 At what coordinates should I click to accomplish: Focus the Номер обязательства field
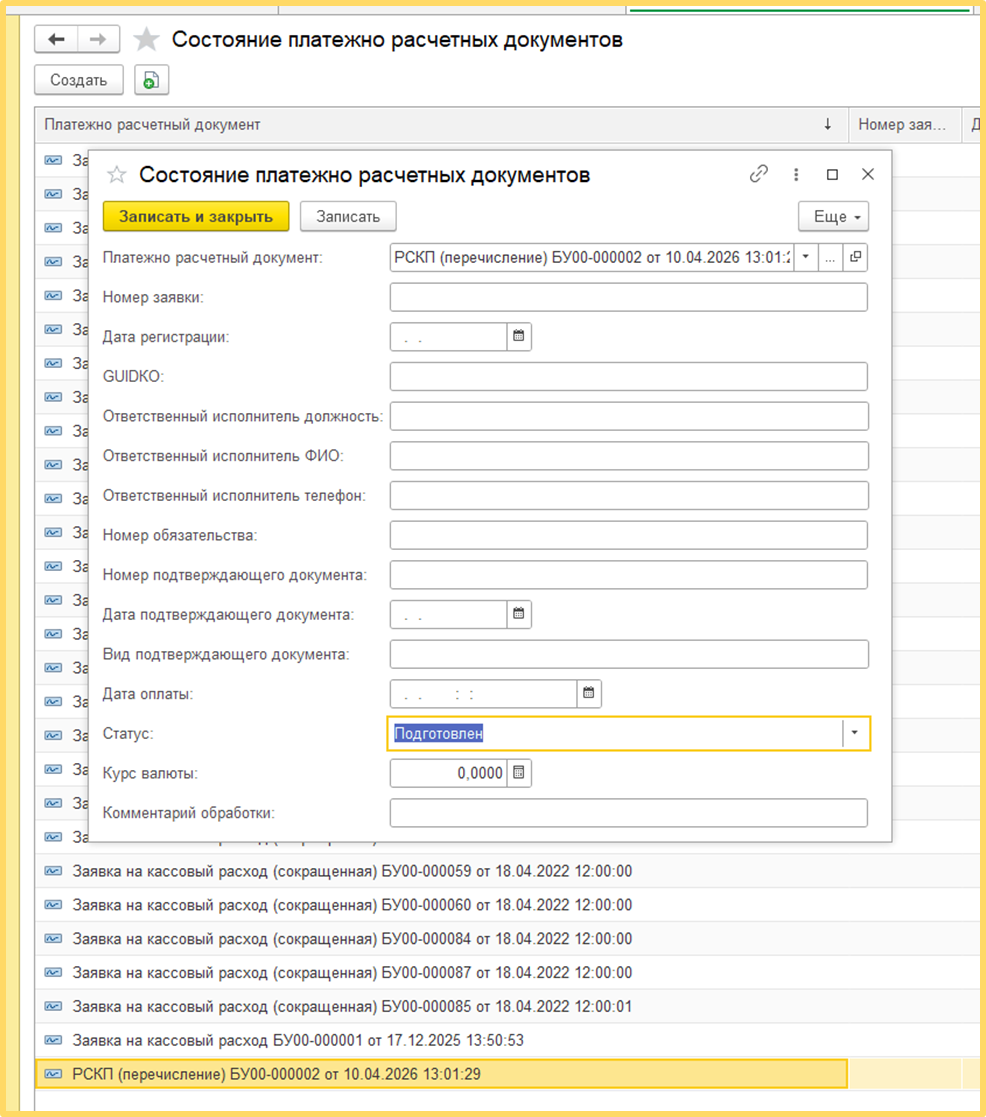coord(628,535)
